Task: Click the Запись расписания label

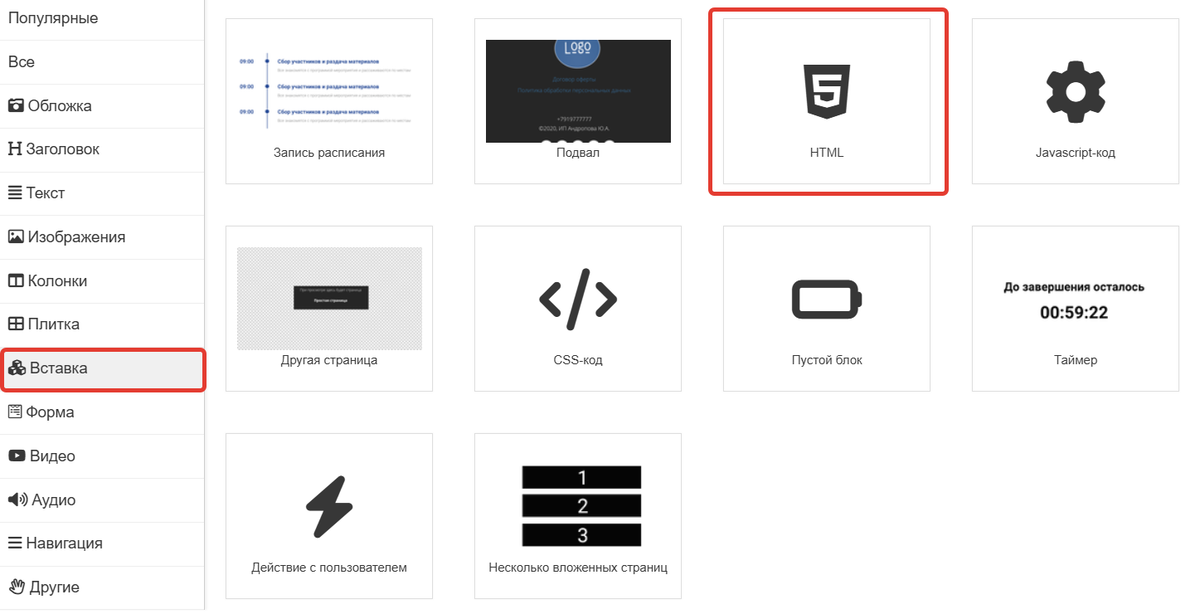Action: coord(329,153)
